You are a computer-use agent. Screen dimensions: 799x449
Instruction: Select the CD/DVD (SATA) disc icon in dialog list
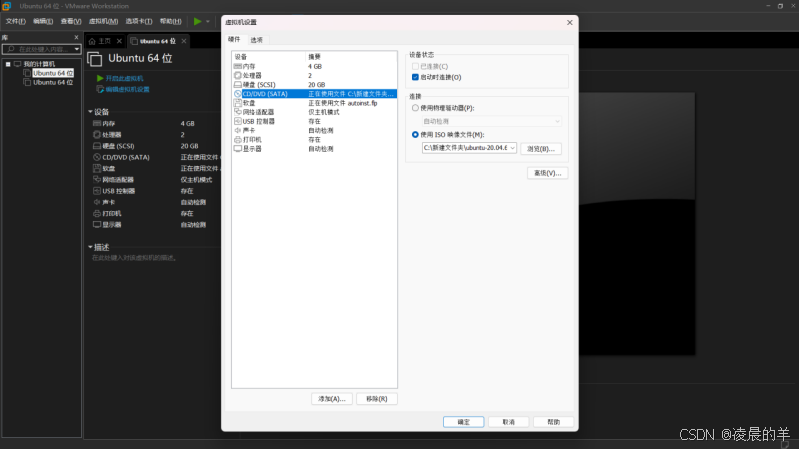[237, 94]
